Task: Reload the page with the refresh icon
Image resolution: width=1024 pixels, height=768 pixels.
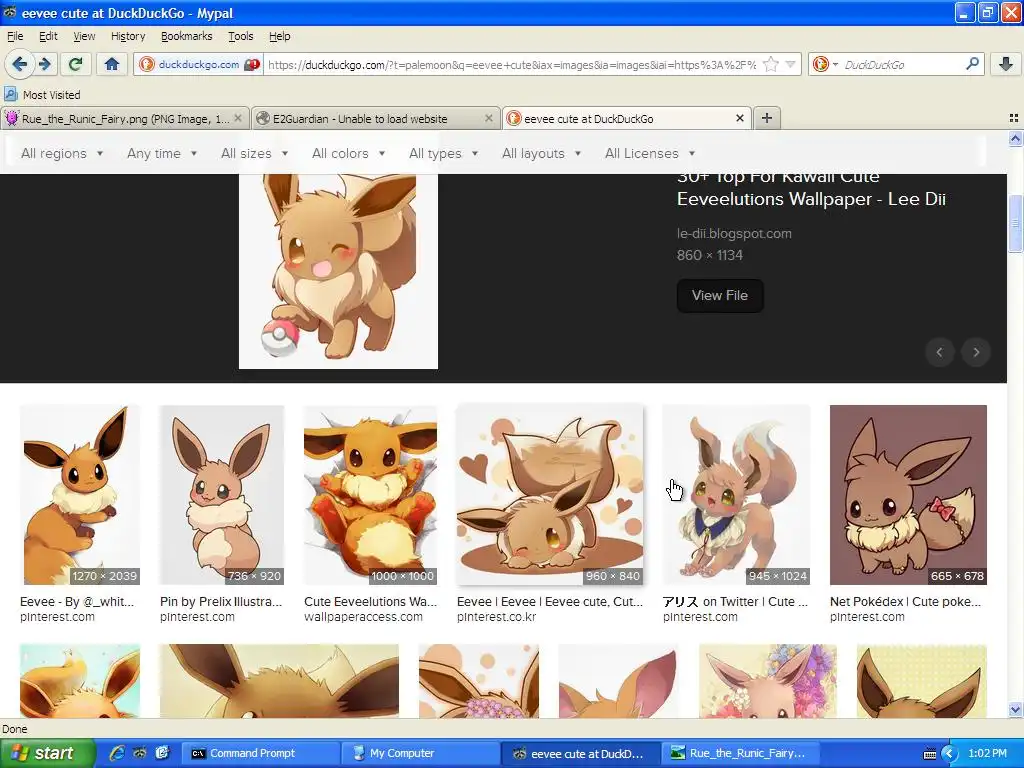Action: click(76, 64)
